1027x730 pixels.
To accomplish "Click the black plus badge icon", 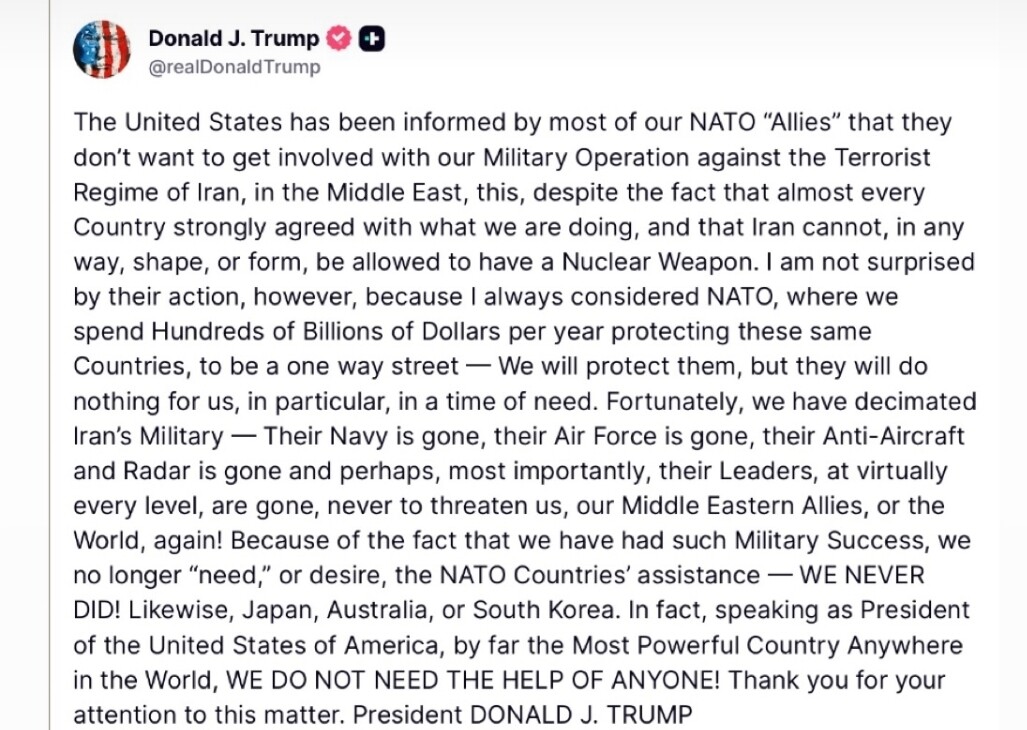I will pos(372,39).
